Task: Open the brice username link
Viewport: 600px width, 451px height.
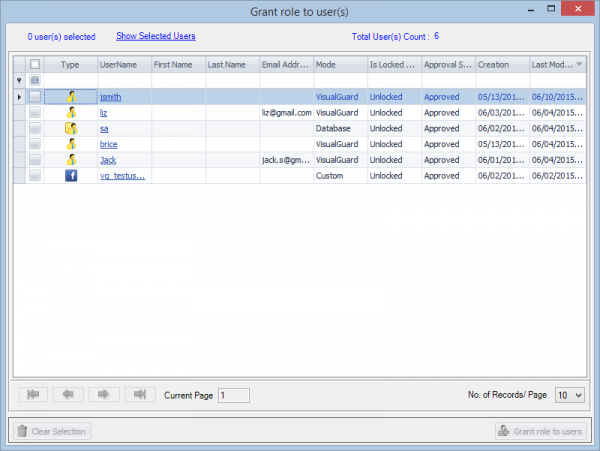Action: click(x=109, y=144)
